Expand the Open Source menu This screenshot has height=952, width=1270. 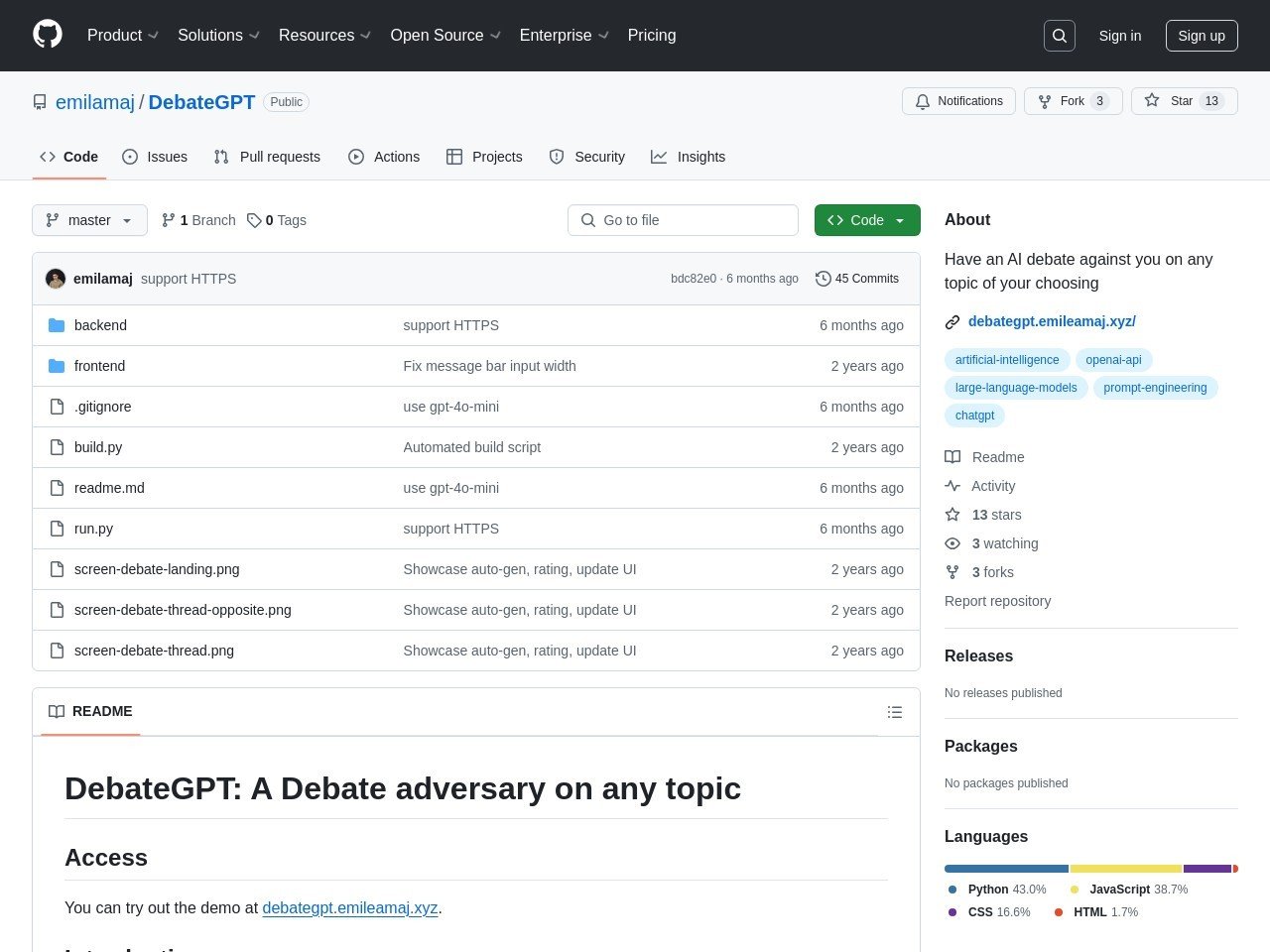[x=445, y=35]
